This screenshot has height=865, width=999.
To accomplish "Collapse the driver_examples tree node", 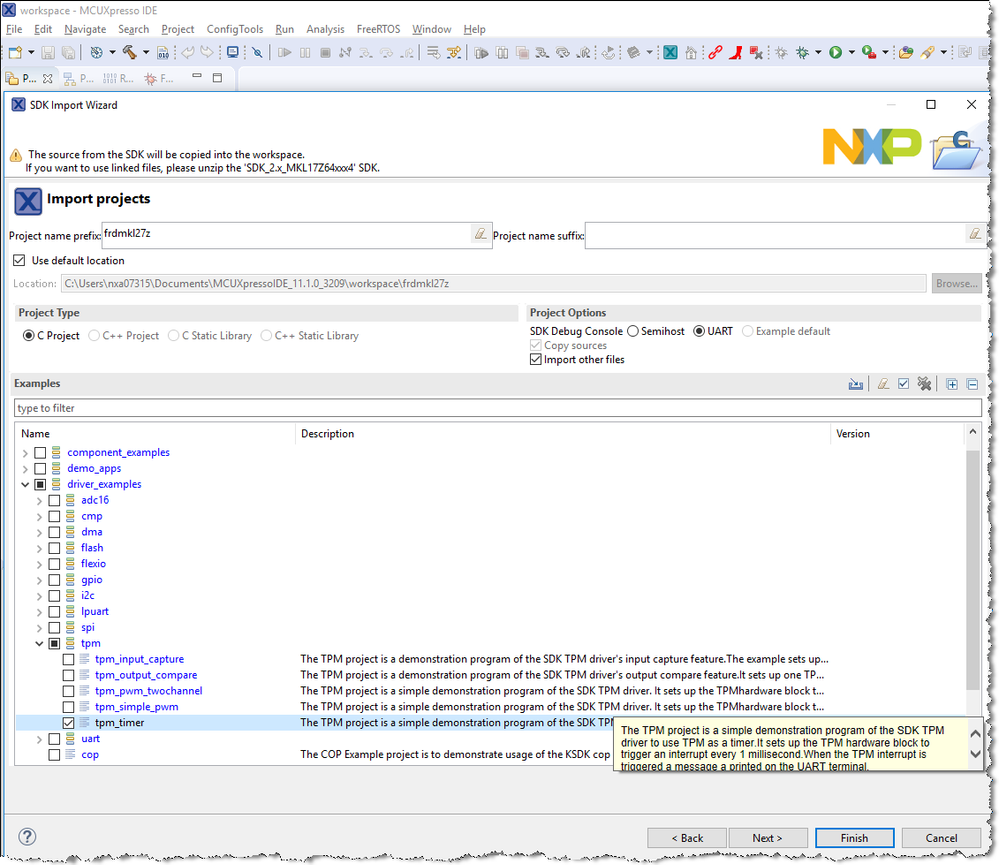I will tap(25, 484).
